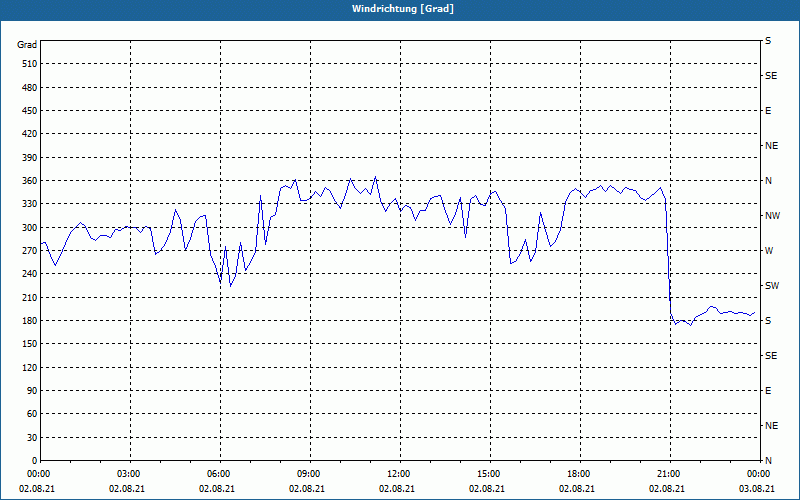Click the 15:00 time axis label
This screenshot has height=500, width=800.
[x=487, y=474]
